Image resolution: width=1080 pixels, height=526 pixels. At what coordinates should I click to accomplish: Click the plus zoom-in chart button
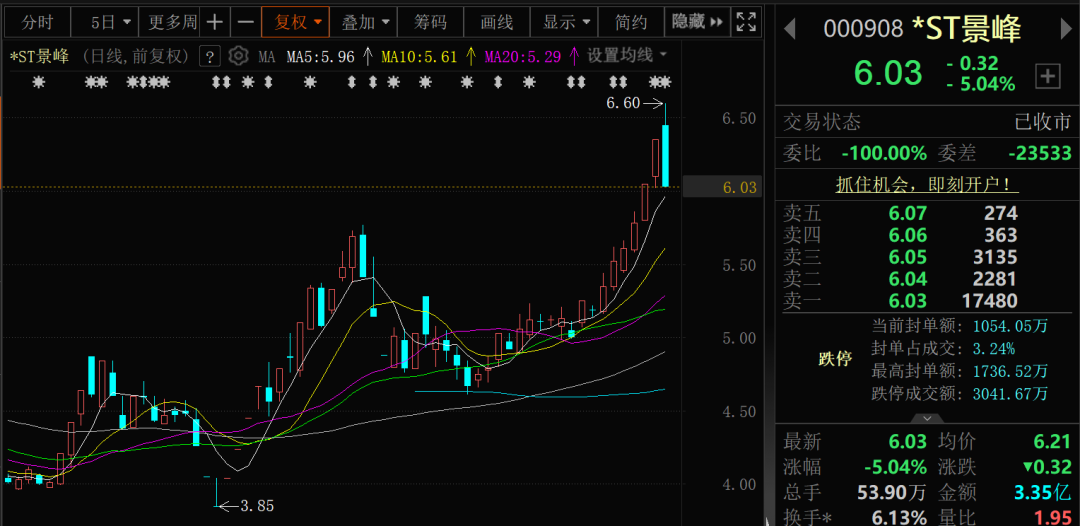click(x=214, y=22)
